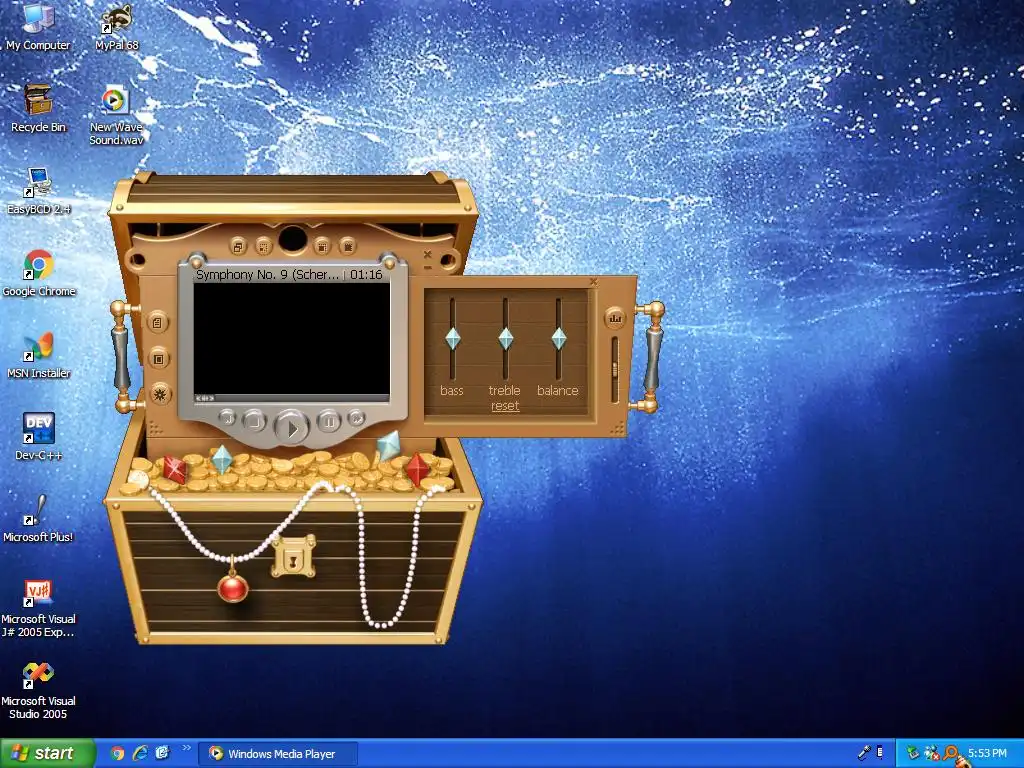Select the Recycle Bin treasure chest icon
This screenshot has height=768, width=1024.
point(38,108)
